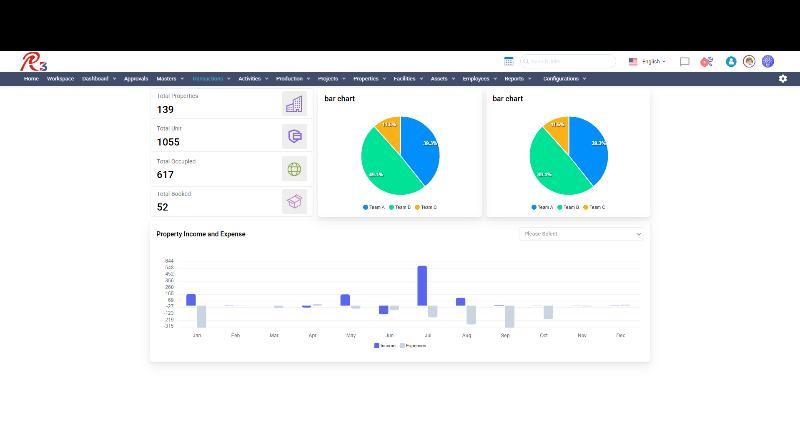Click the Total Properties building icon
Image resolution: width=800 pixels, height=429 pixels.
click(294, 104)
